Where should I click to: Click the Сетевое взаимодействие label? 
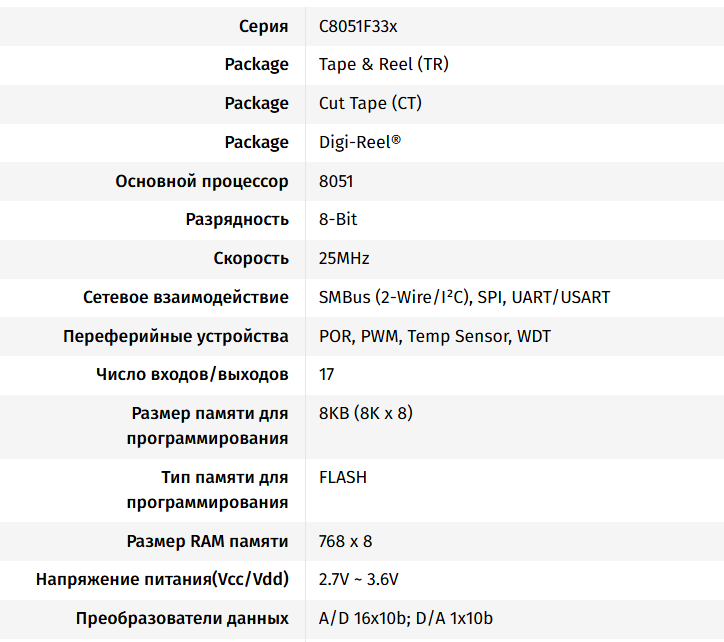pos(185,298)
